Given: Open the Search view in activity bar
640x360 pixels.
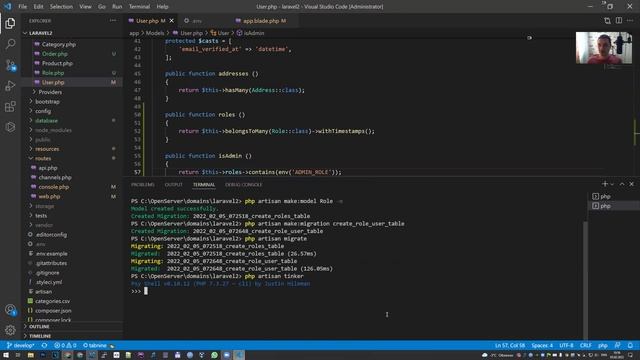Looking at the screenshot, I should coord(10,44).
